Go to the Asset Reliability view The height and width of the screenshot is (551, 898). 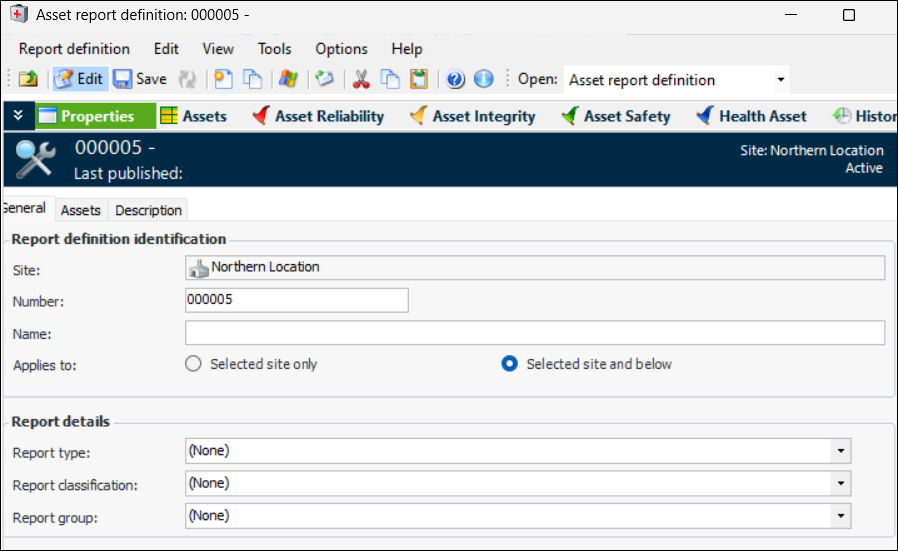(x=318, y=116)
